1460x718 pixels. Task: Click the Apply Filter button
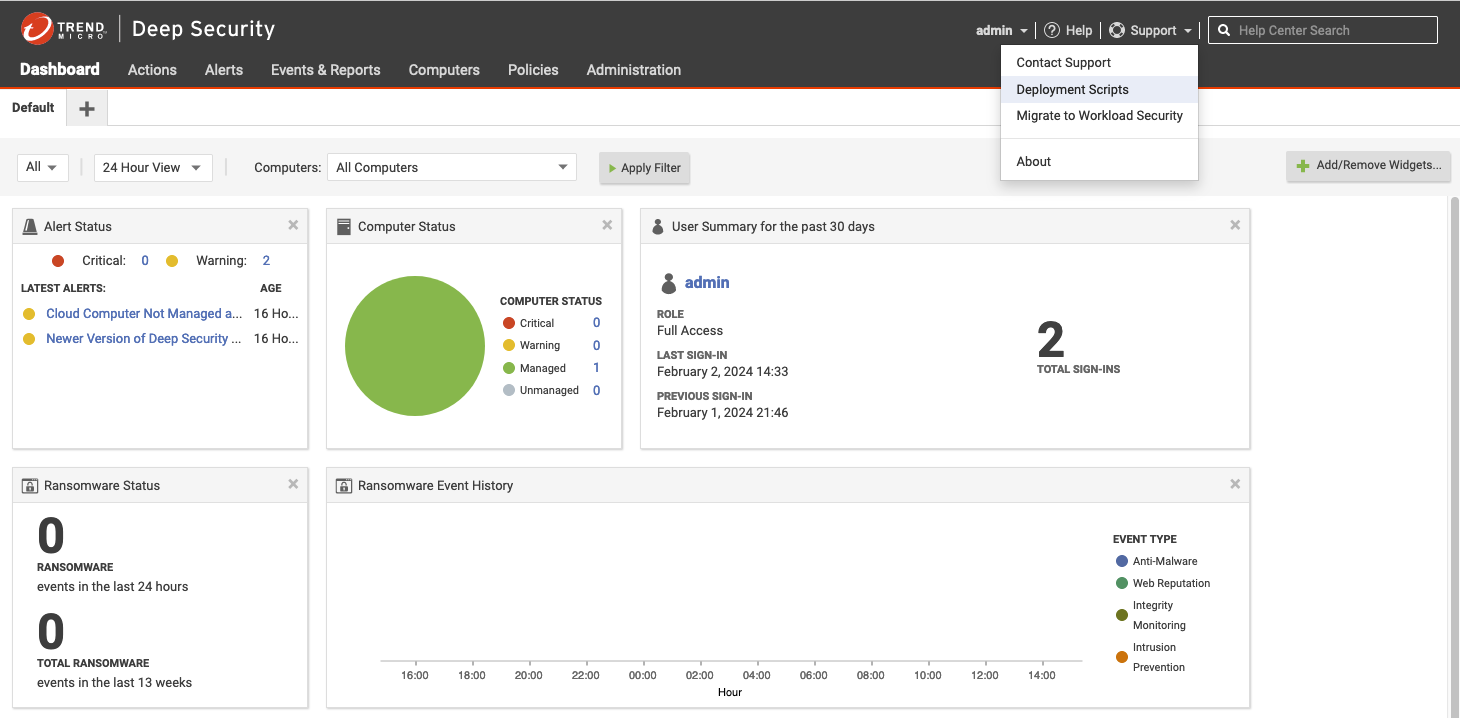point(644,167)
